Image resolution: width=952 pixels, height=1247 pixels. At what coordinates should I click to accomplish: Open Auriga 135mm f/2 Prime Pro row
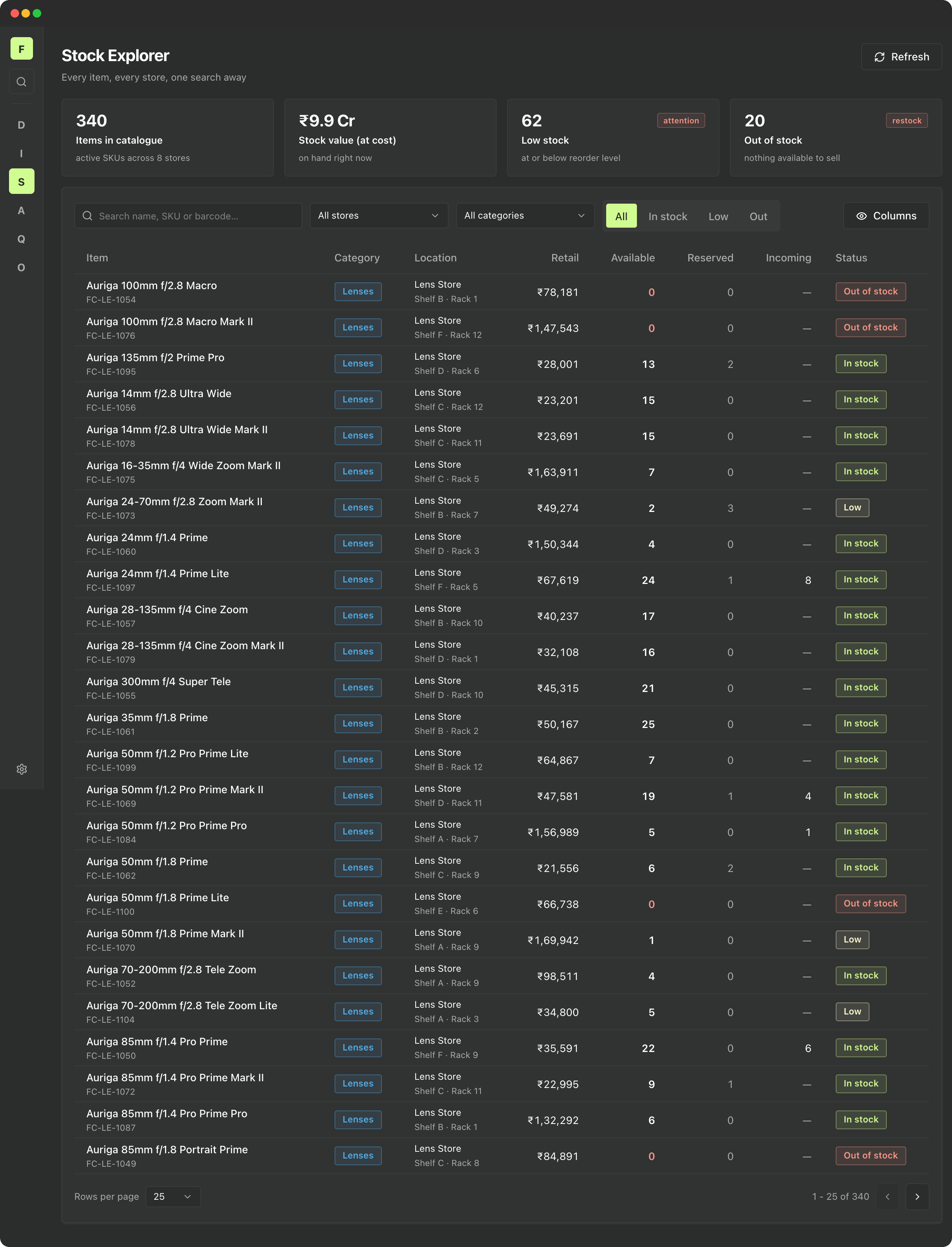point(502,364)
